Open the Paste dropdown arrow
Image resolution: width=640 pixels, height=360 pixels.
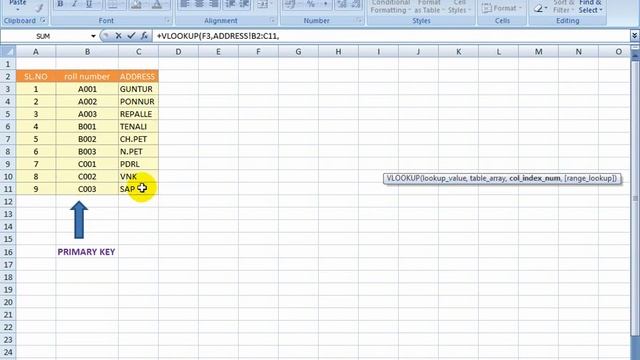pos(18,9)
